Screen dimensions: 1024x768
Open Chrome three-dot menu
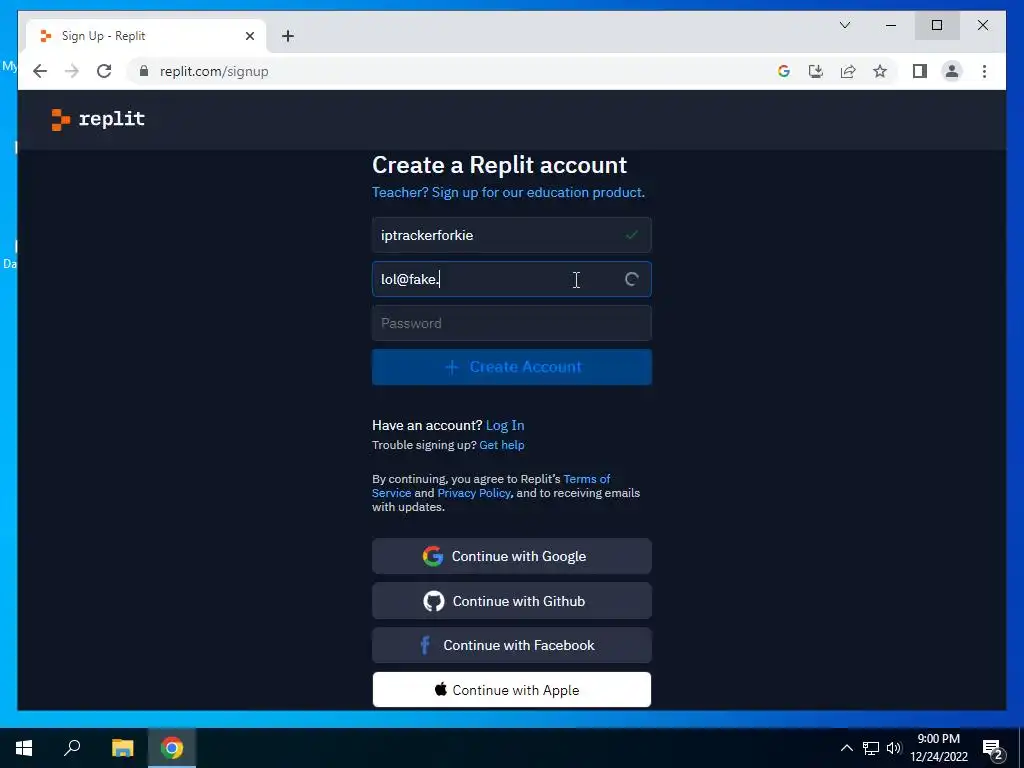(x=984, y=71)
